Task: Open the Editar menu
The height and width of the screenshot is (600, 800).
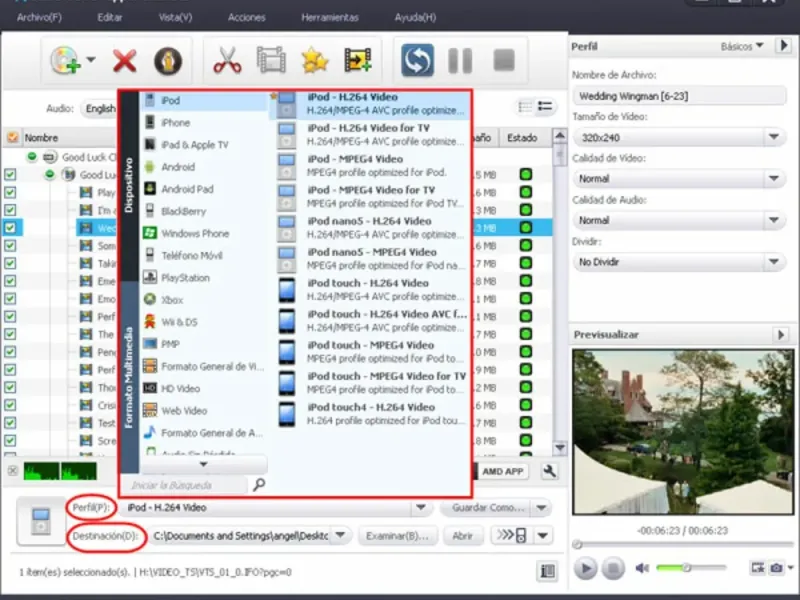Action: pos(110,17)
